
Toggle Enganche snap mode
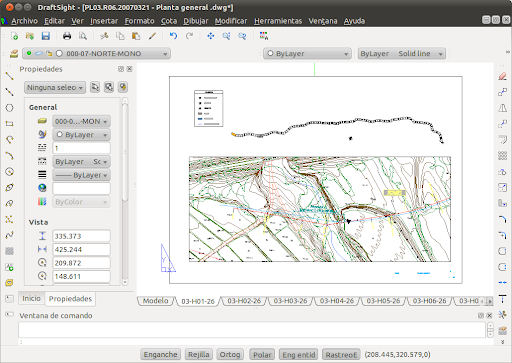(x=161, y=354)
